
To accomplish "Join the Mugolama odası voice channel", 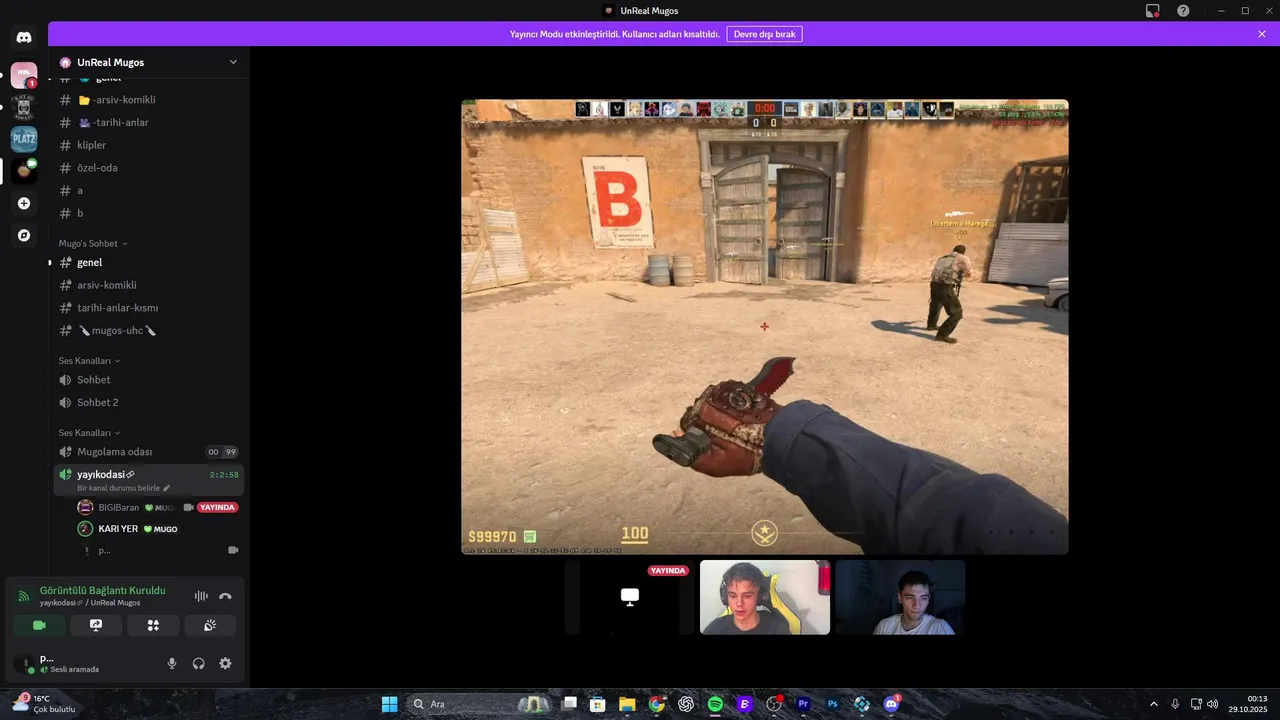I will tap(149, 452).
